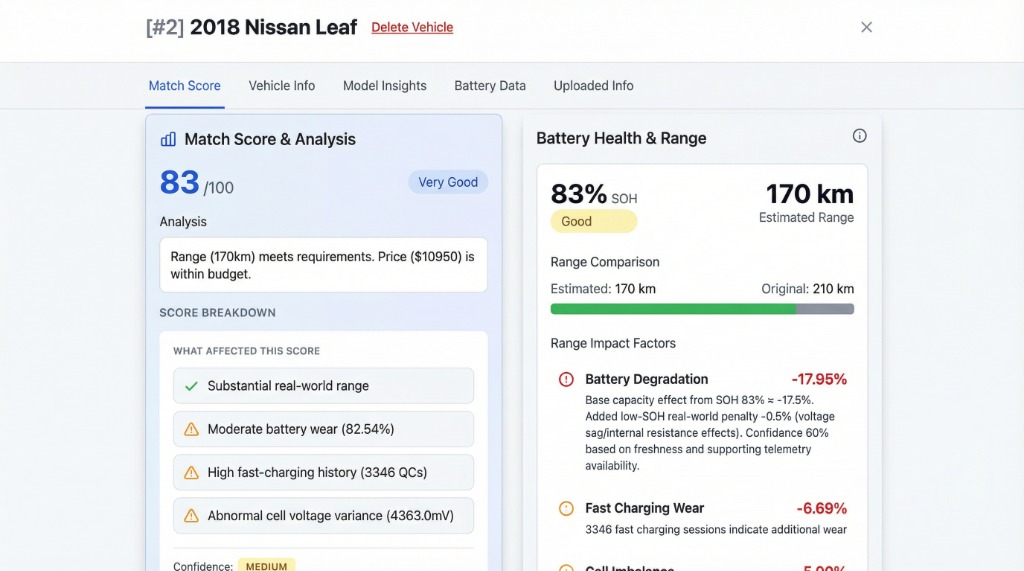Viewport: 1024px width, 571px height.
Task: Select the Match Score tab
Action: click(184, 86)
